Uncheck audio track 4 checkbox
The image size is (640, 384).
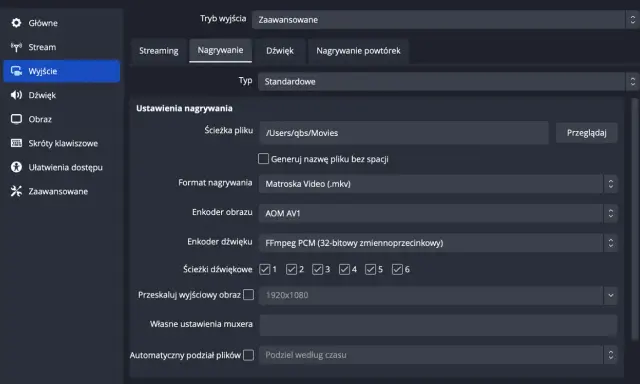coord(344,269)
